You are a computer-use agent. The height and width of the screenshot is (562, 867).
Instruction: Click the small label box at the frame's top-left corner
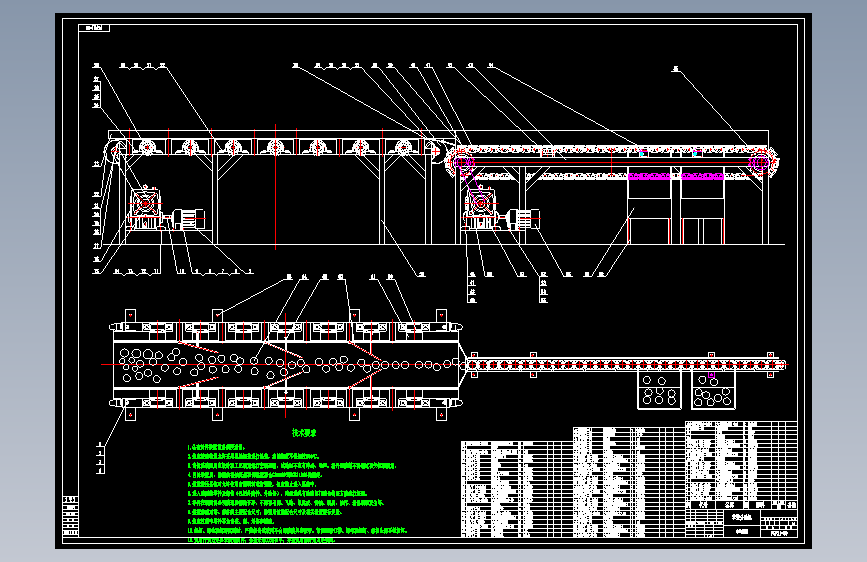point(94,28)
